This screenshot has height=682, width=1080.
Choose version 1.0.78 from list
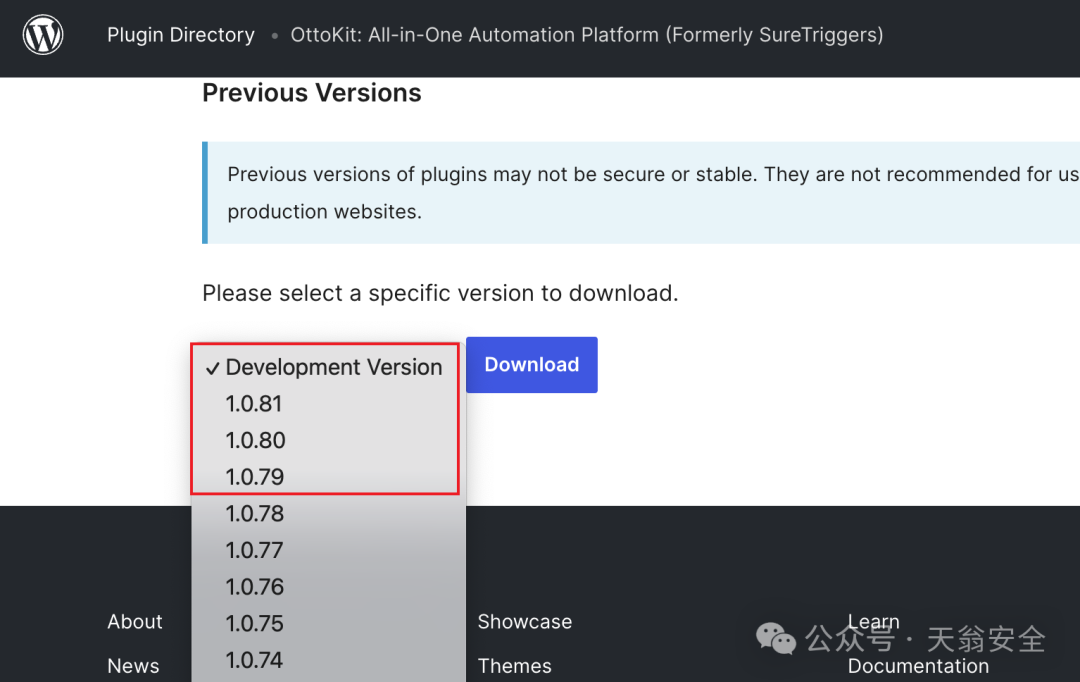click(x=329, y=513)
